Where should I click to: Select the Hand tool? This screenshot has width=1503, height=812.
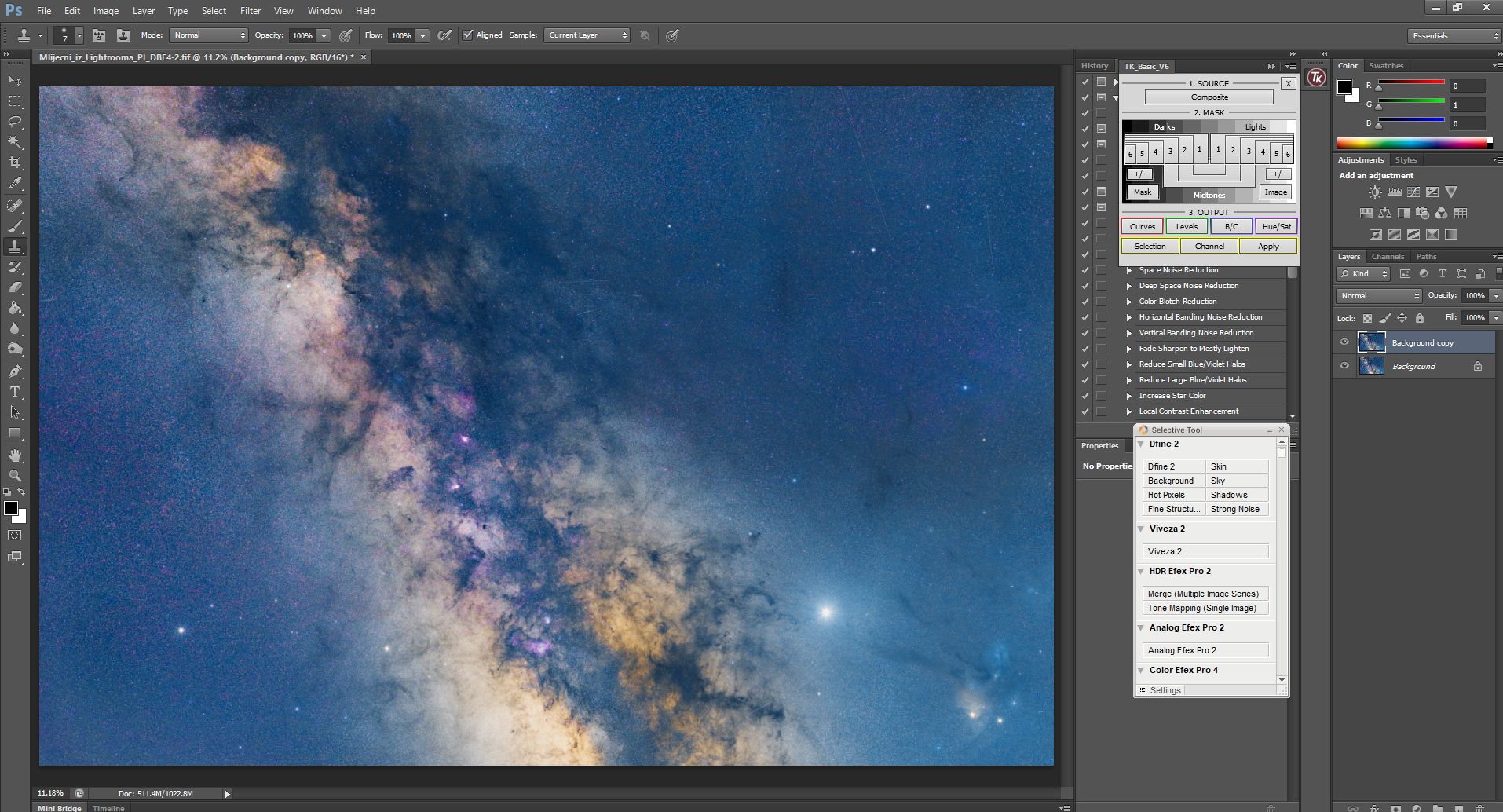pyautogui.click(x=15, y=455)
